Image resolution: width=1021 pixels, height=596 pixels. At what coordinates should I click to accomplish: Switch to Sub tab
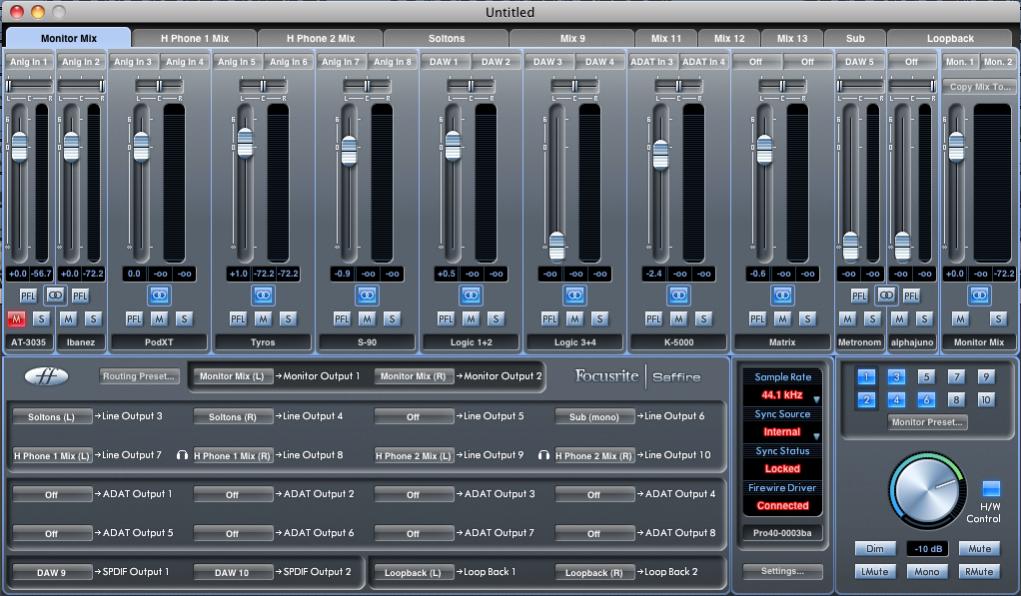point(855,38)
